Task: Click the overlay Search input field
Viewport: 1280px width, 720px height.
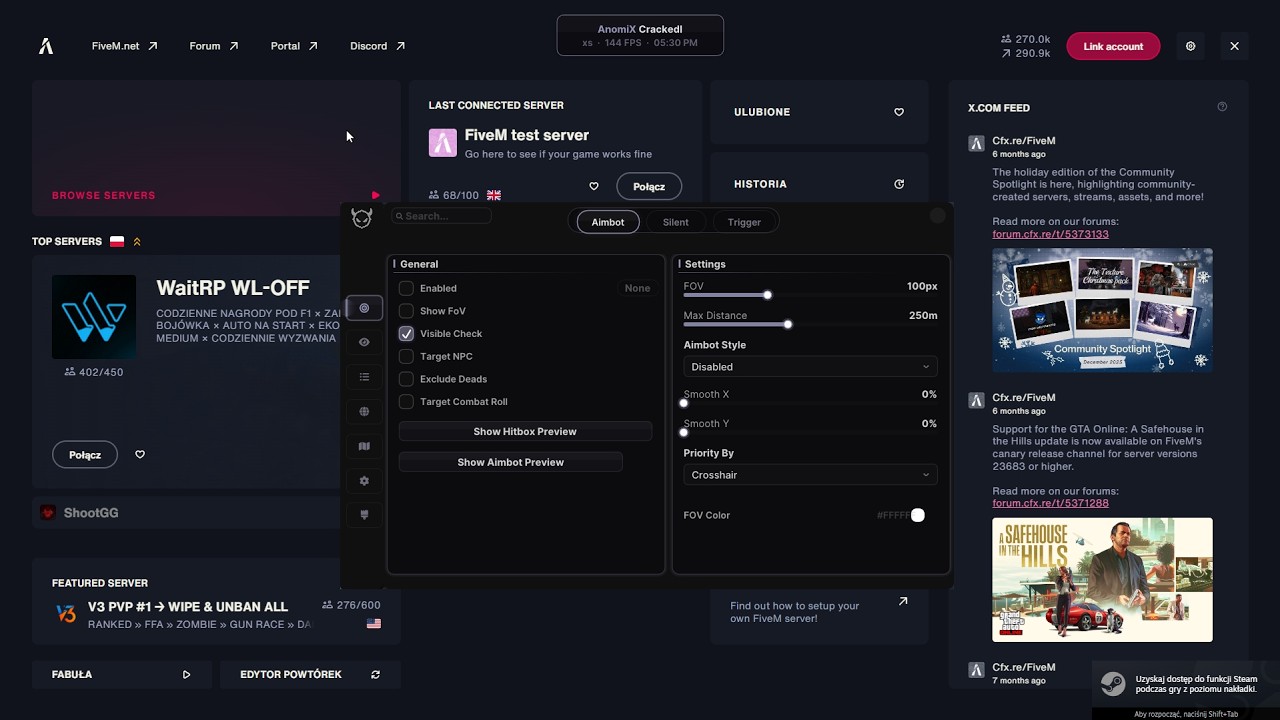Action: tap(441, 216)
